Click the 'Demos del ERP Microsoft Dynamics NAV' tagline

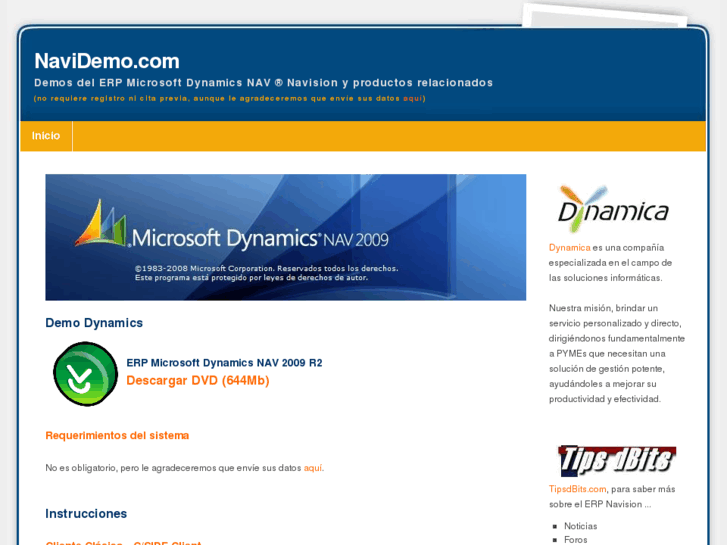263,83
